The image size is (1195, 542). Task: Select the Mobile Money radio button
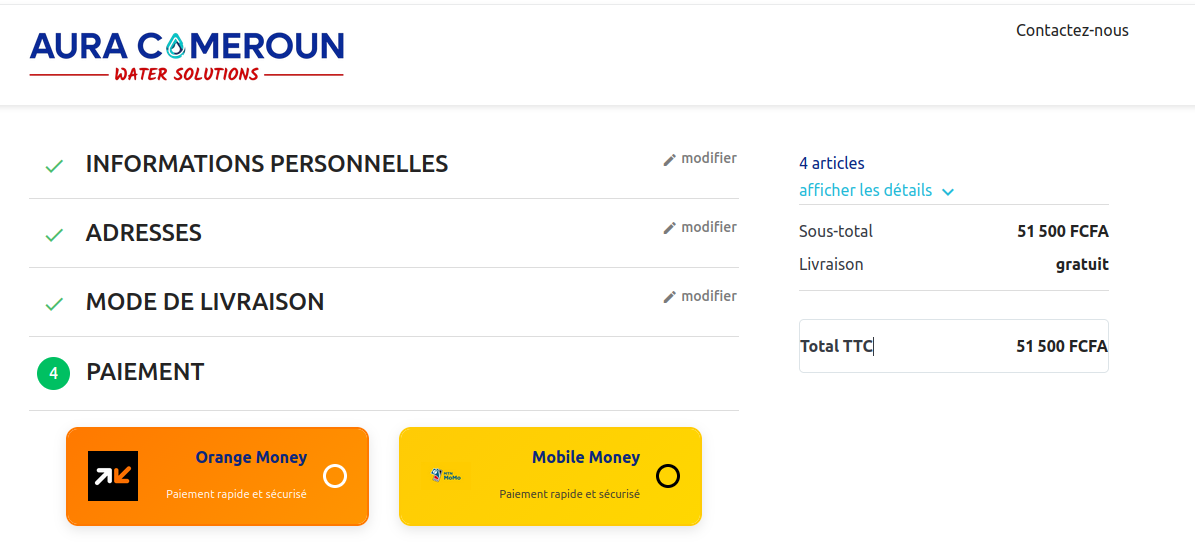point(668,476)
